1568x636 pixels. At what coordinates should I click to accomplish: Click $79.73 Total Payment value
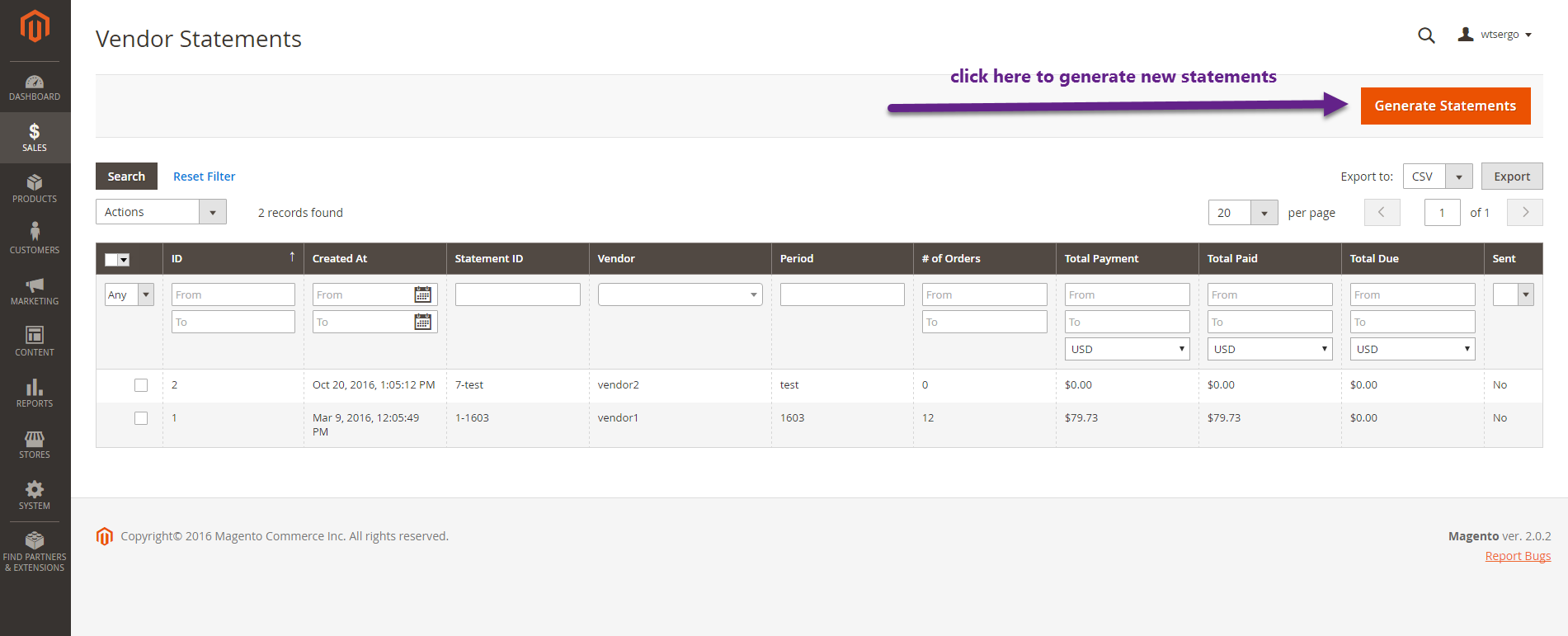pos(1081,417)
